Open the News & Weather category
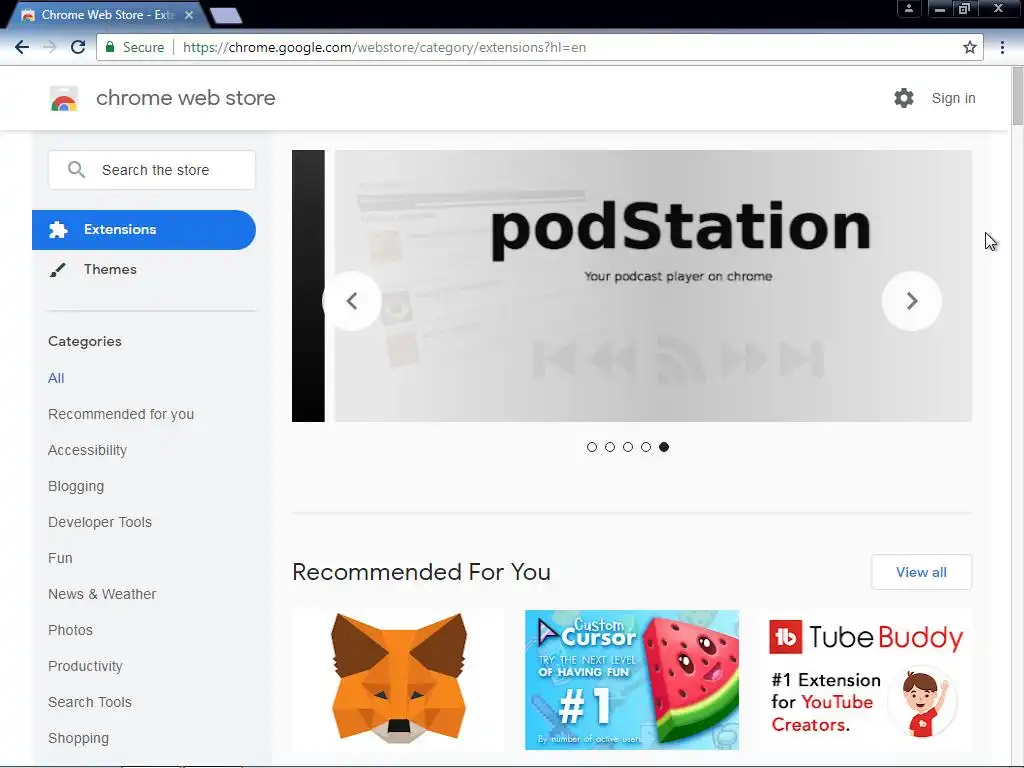This screenshot has height=768, width=1024. (102, 594)
